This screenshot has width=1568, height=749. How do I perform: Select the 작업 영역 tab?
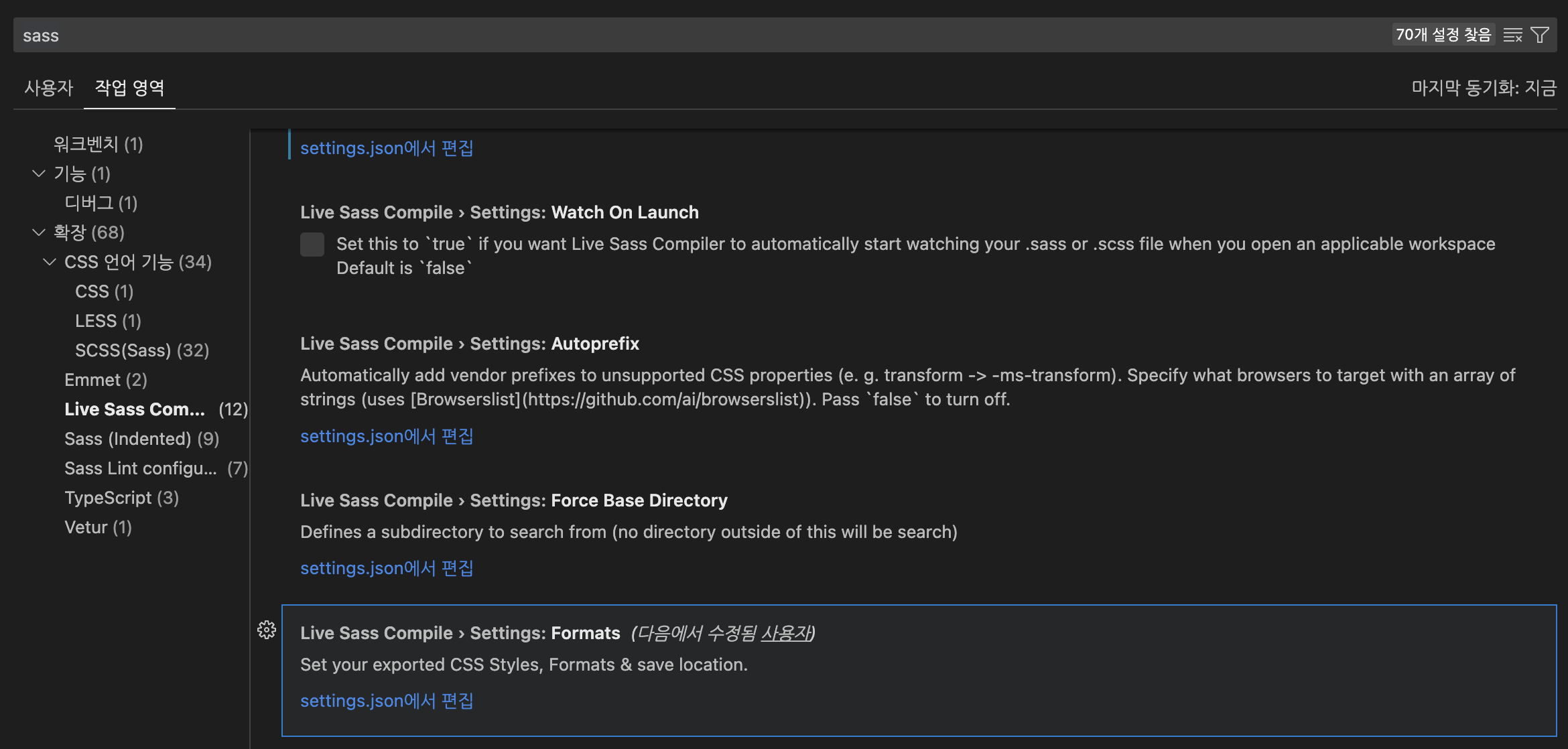point(129,88)
